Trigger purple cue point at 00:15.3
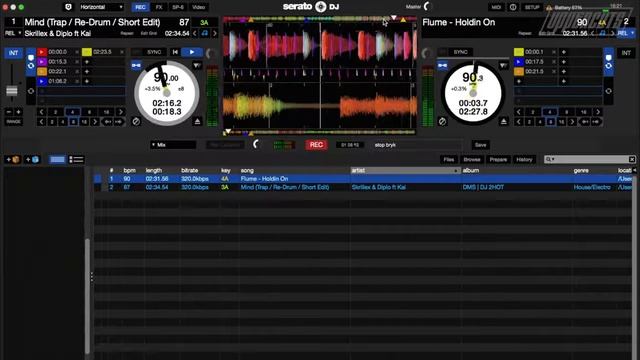The width and height of the screenshot is (640, 360). [42, 62]
